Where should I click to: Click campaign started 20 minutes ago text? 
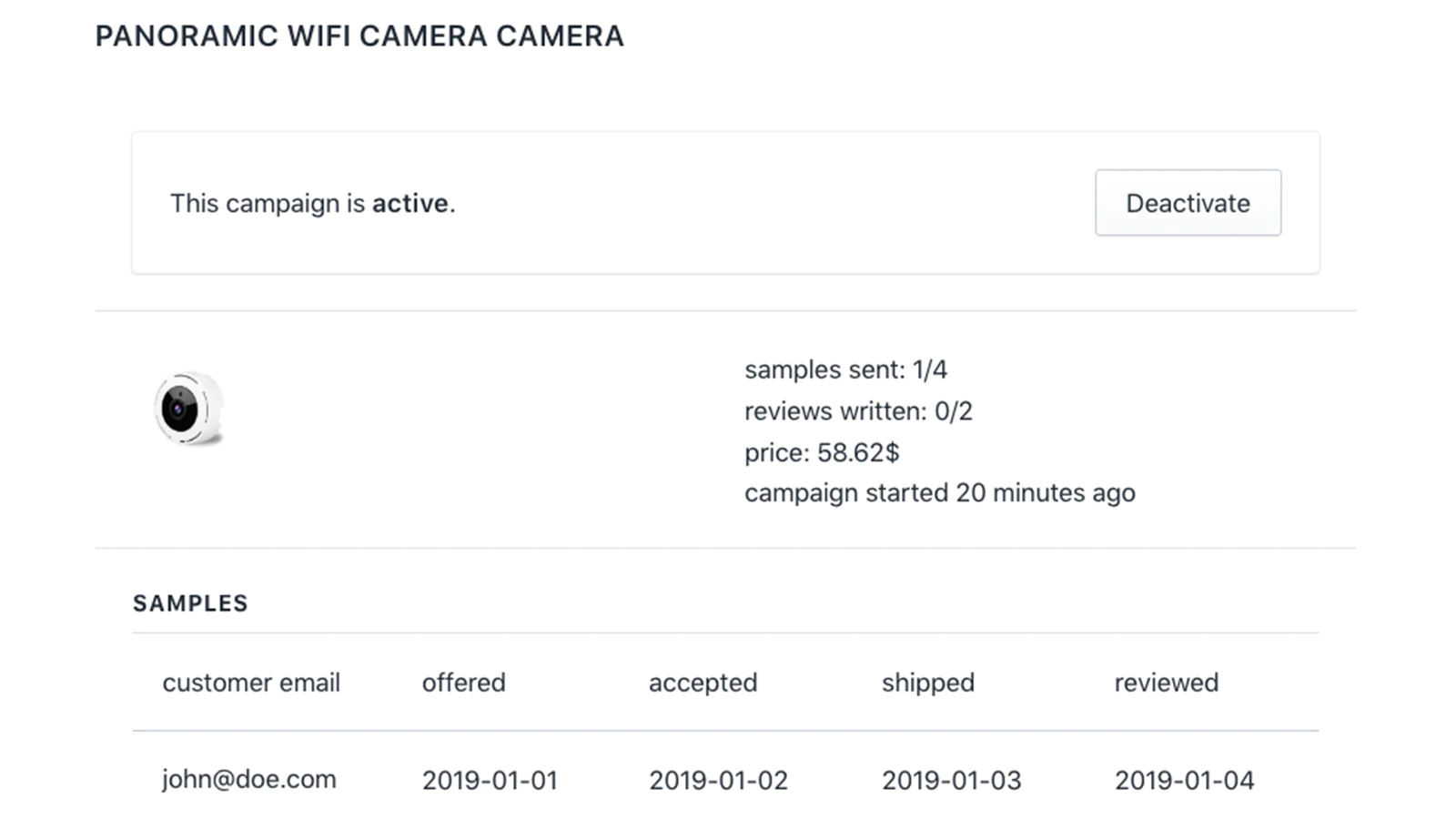coord(940,492)
